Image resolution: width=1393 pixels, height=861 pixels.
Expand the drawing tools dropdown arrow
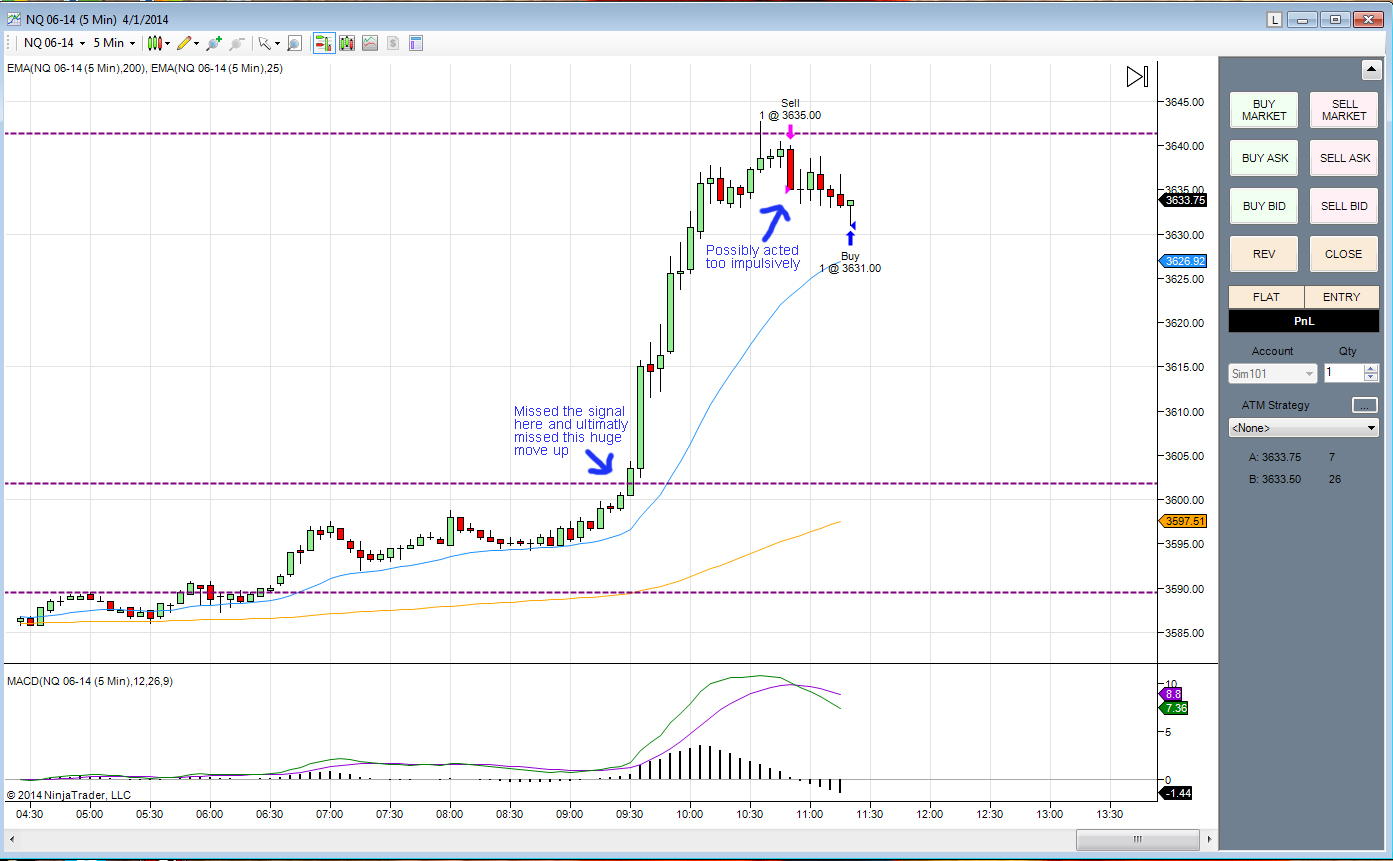[x=197, y=44]
